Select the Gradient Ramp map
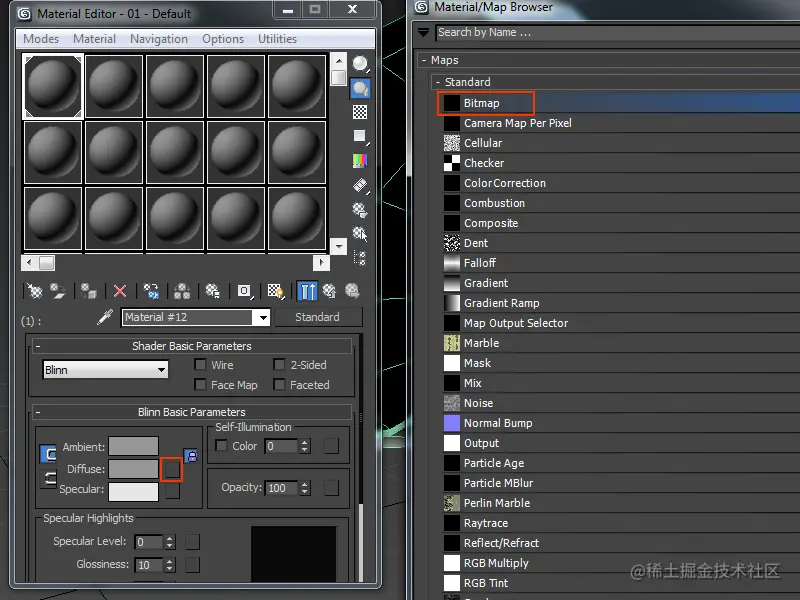The image size is (800, 600). click(621, 303)
